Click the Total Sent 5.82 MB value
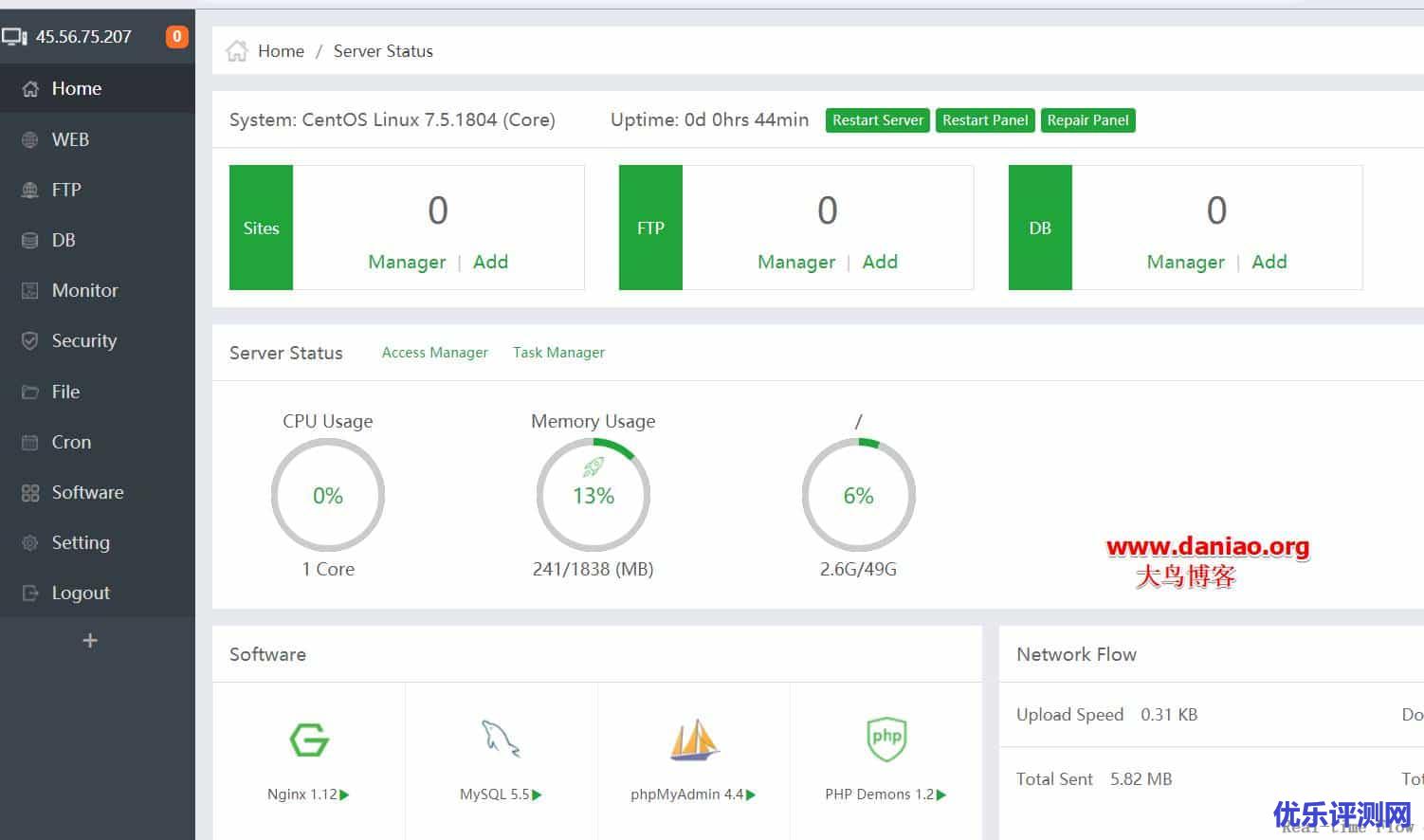The width and height of the screenshot is (1424, 840). (1141, 779)
